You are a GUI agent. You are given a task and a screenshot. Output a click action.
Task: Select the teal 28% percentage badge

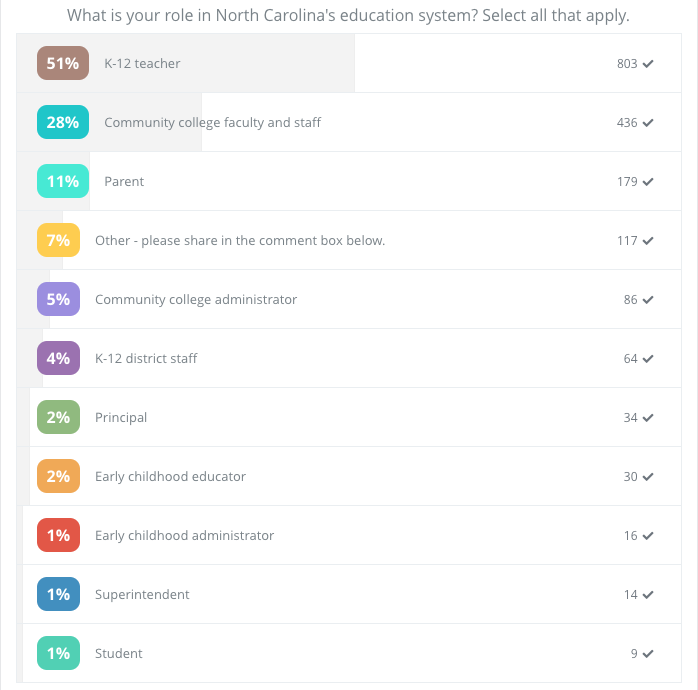pyautogui.click(x=63, y=122)
